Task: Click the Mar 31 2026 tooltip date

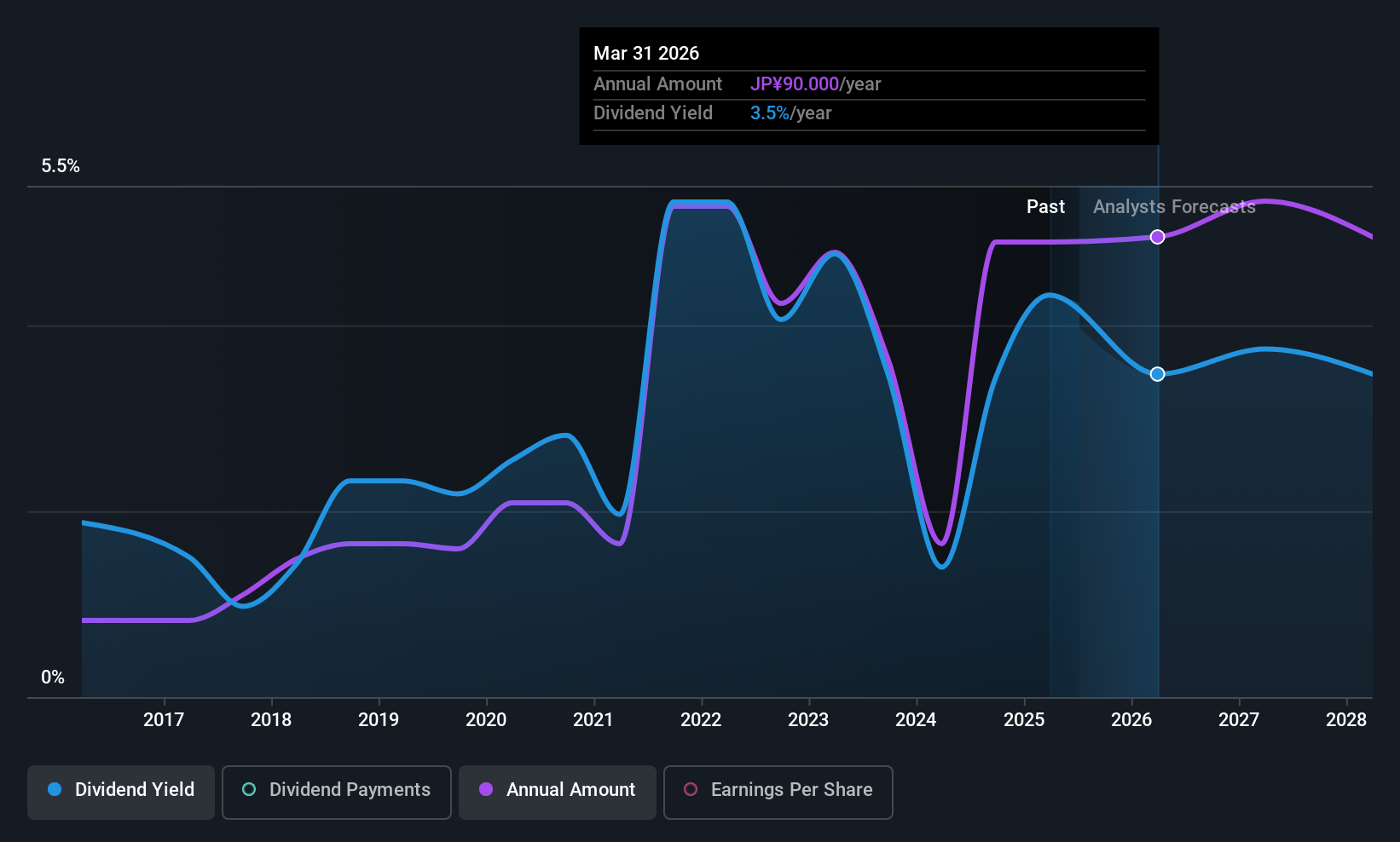Action: [x=646, y=54]
